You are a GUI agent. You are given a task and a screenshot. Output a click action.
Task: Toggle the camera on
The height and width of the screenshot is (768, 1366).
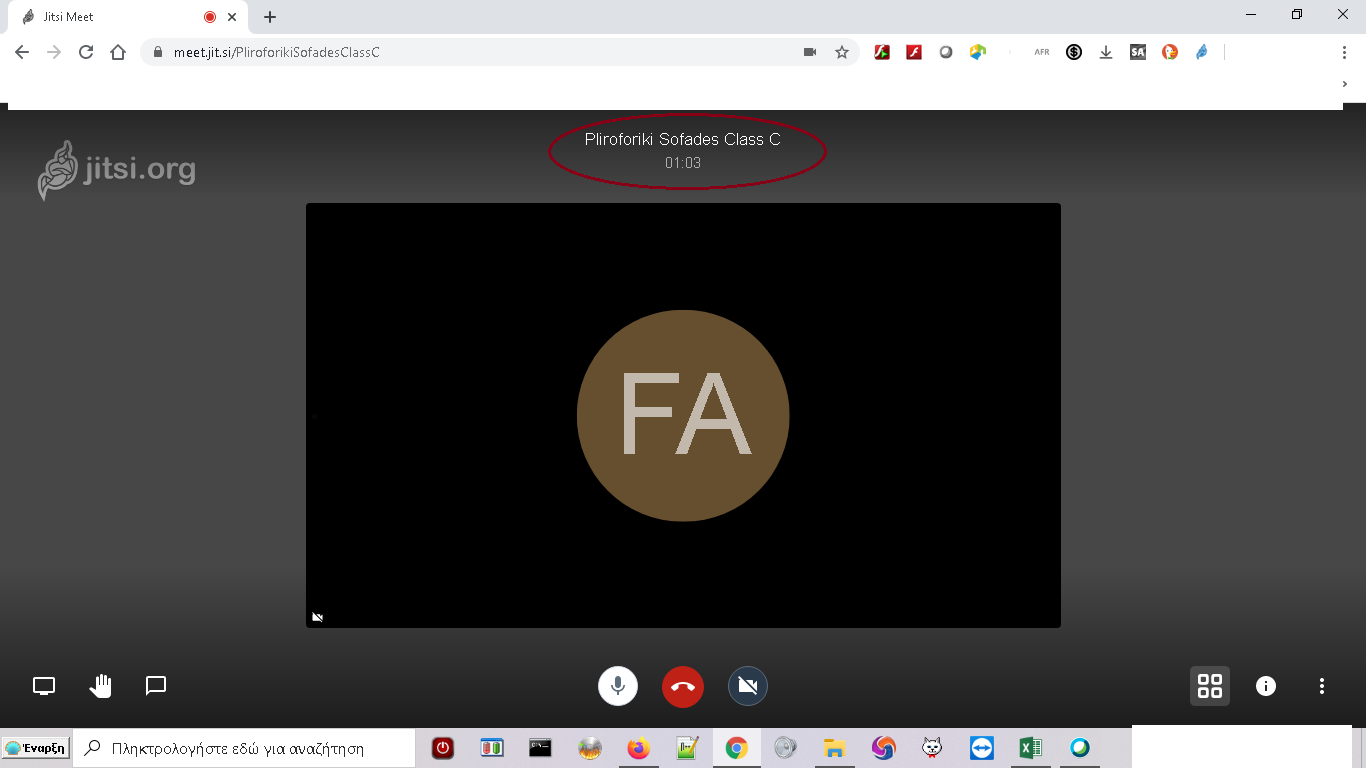[x=748, y=686]
